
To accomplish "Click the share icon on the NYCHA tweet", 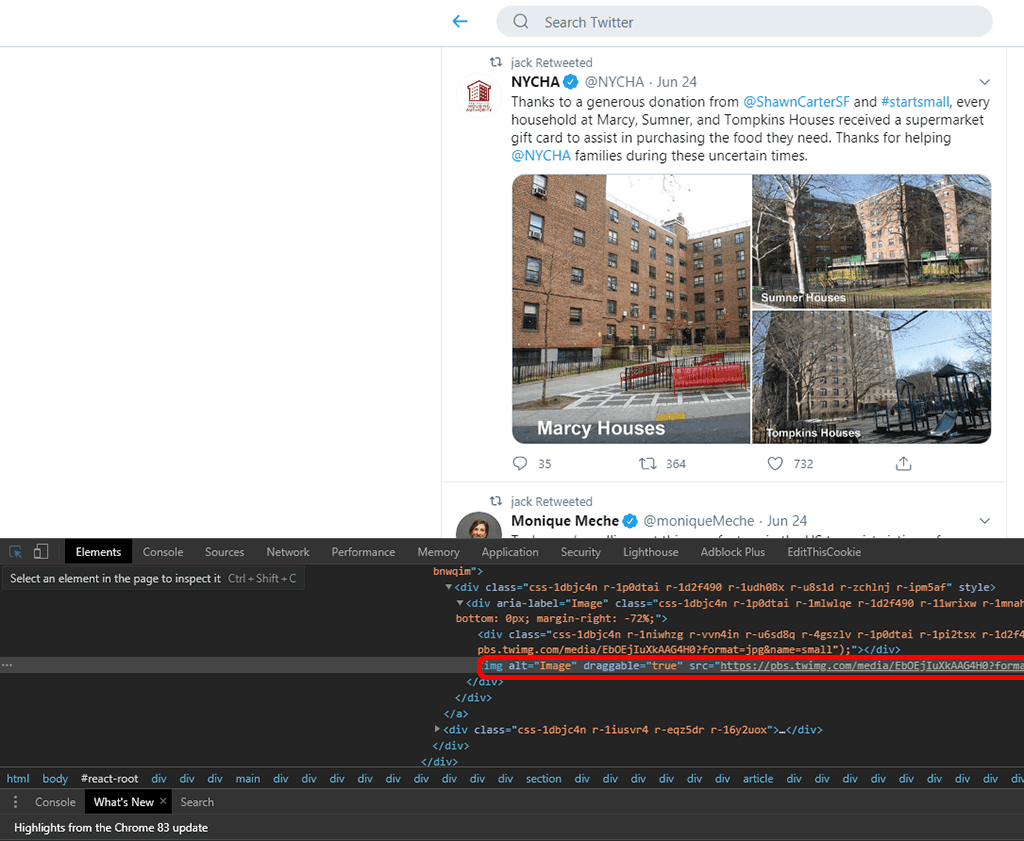I will tap(903, 464).
